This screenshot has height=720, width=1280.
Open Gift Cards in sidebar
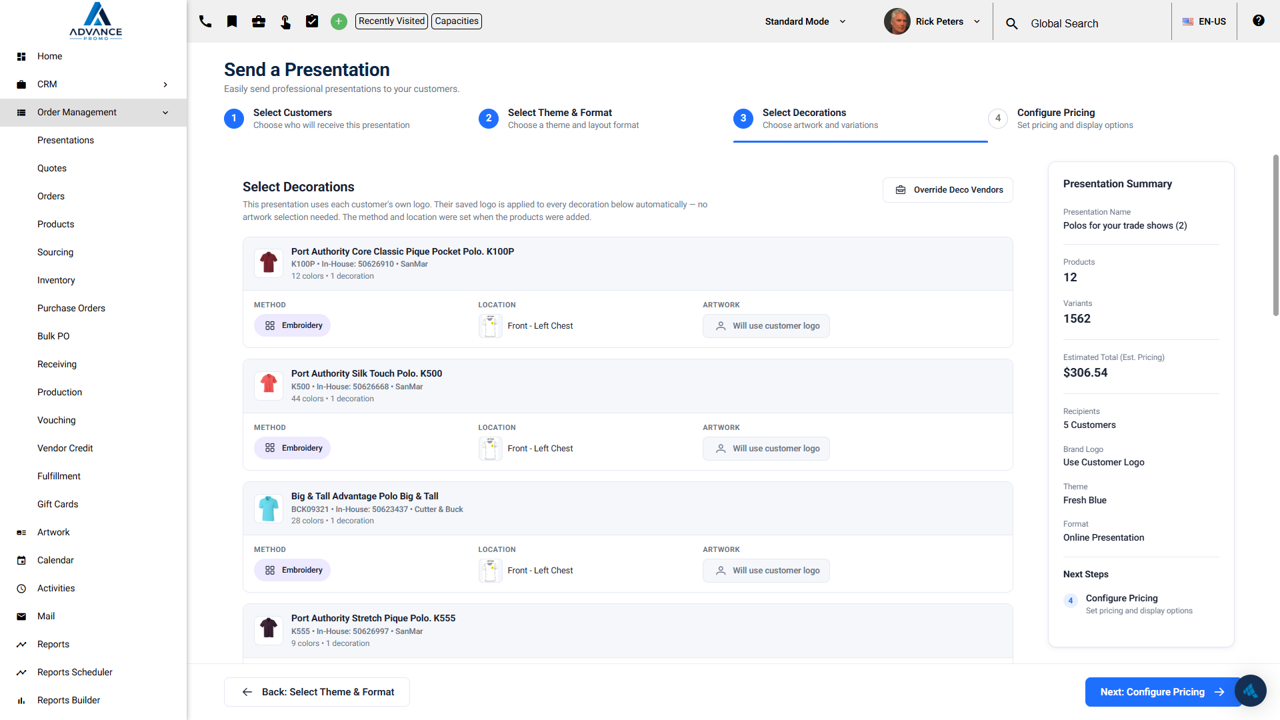57,504
